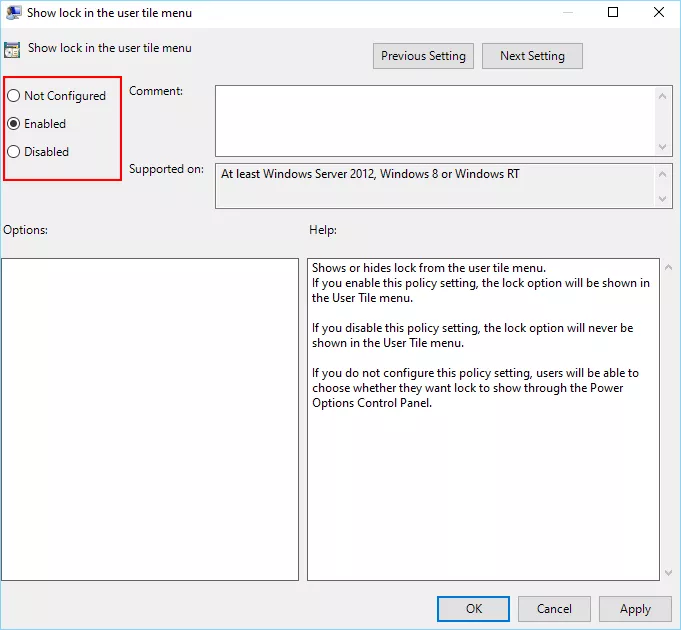681x630 pixels.
Task: Apply the policy changes
Action: (635, 608)
